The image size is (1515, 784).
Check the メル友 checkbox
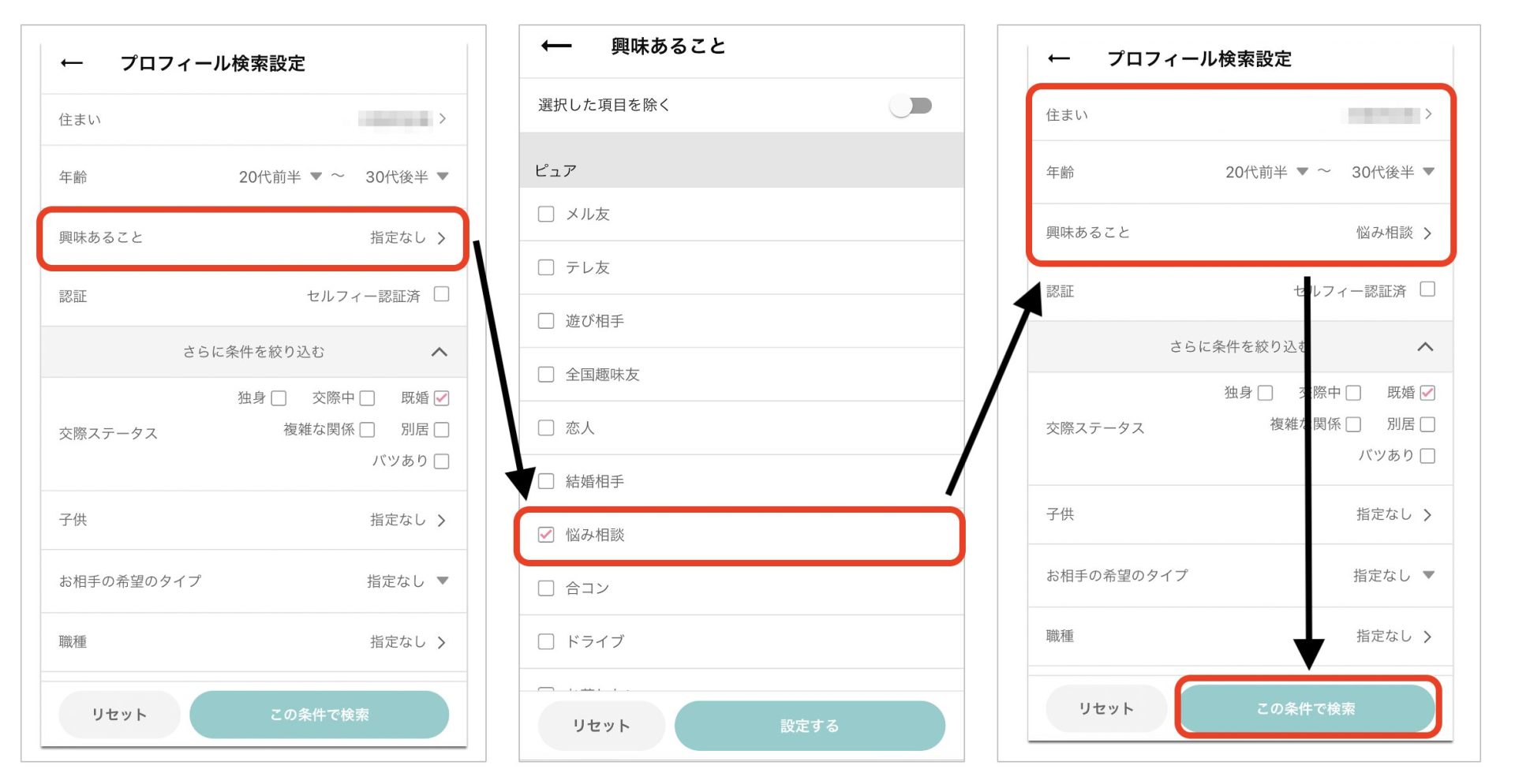point(546,214)
